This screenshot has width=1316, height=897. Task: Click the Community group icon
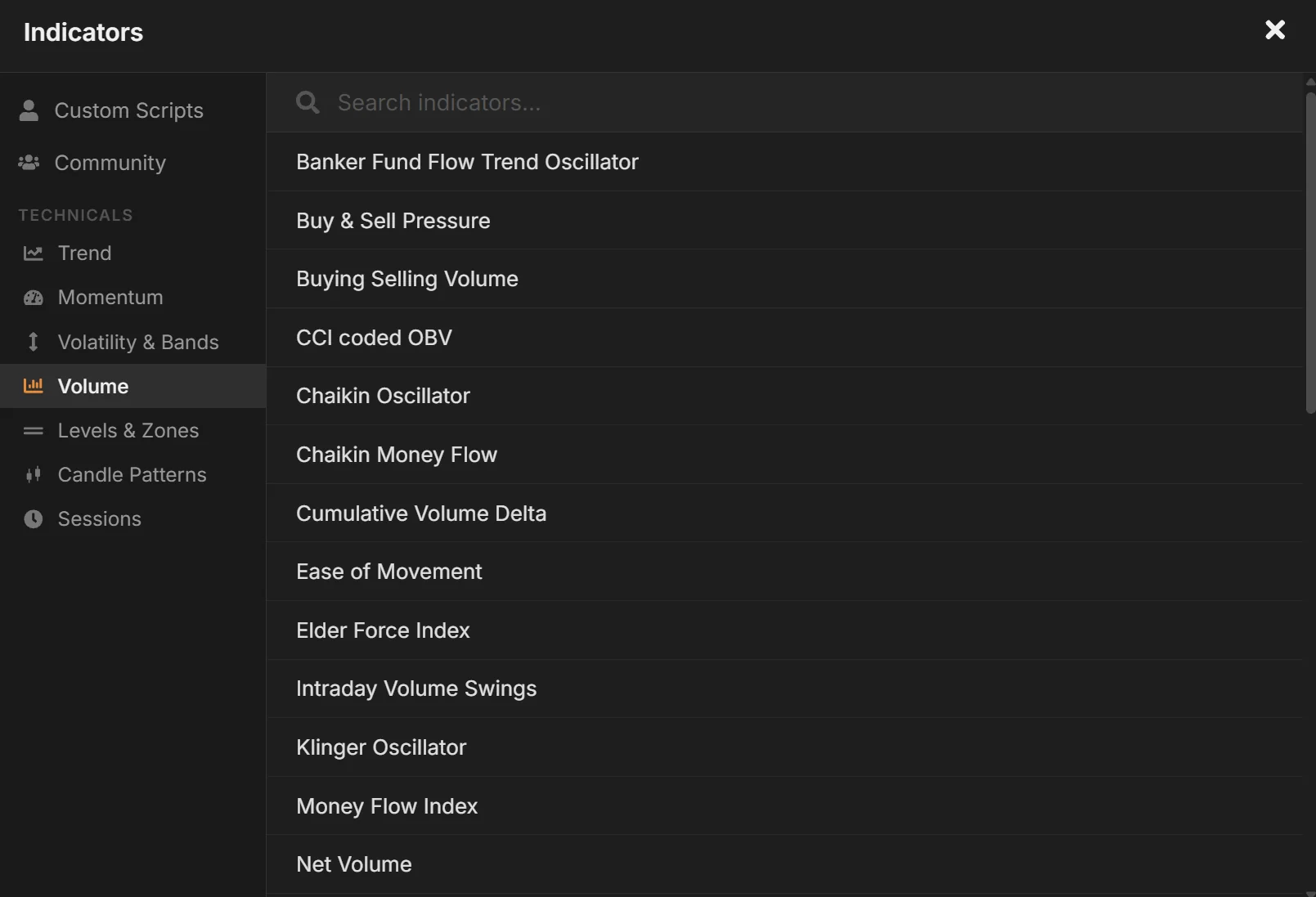point(29,163)
